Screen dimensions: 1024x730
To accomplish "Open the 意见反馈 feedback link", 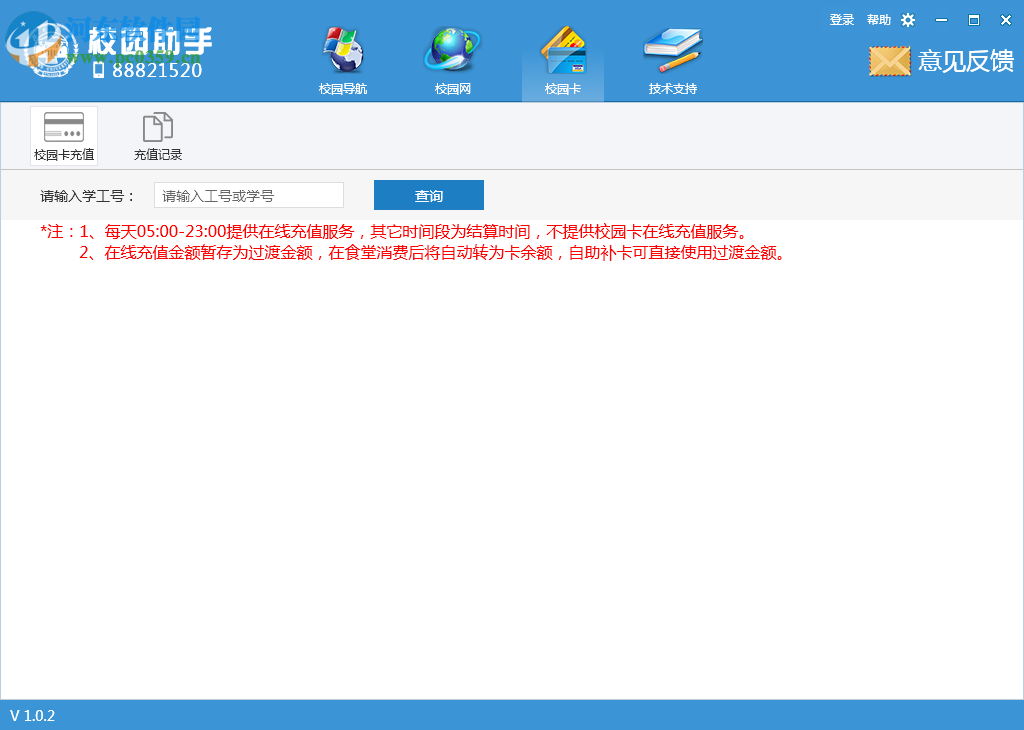I will click(966, 61).
